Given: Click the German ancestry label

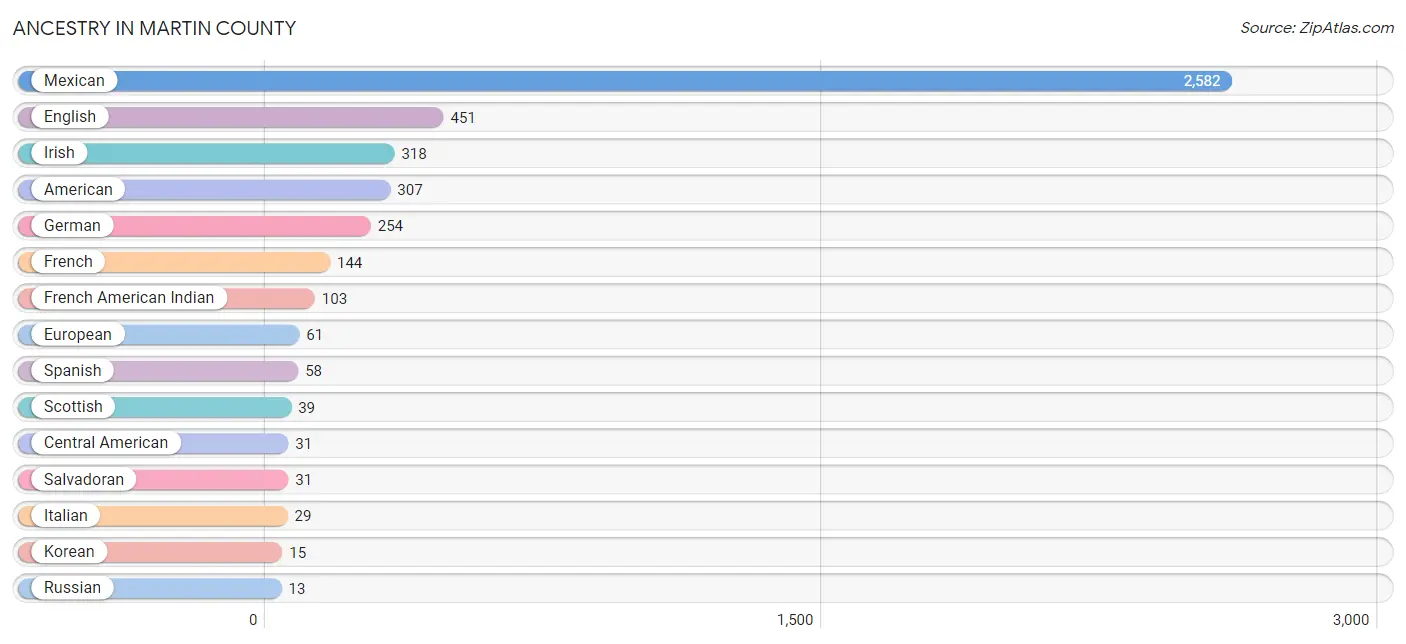Looking at the screenshot, I should click(x=72, y=226).
